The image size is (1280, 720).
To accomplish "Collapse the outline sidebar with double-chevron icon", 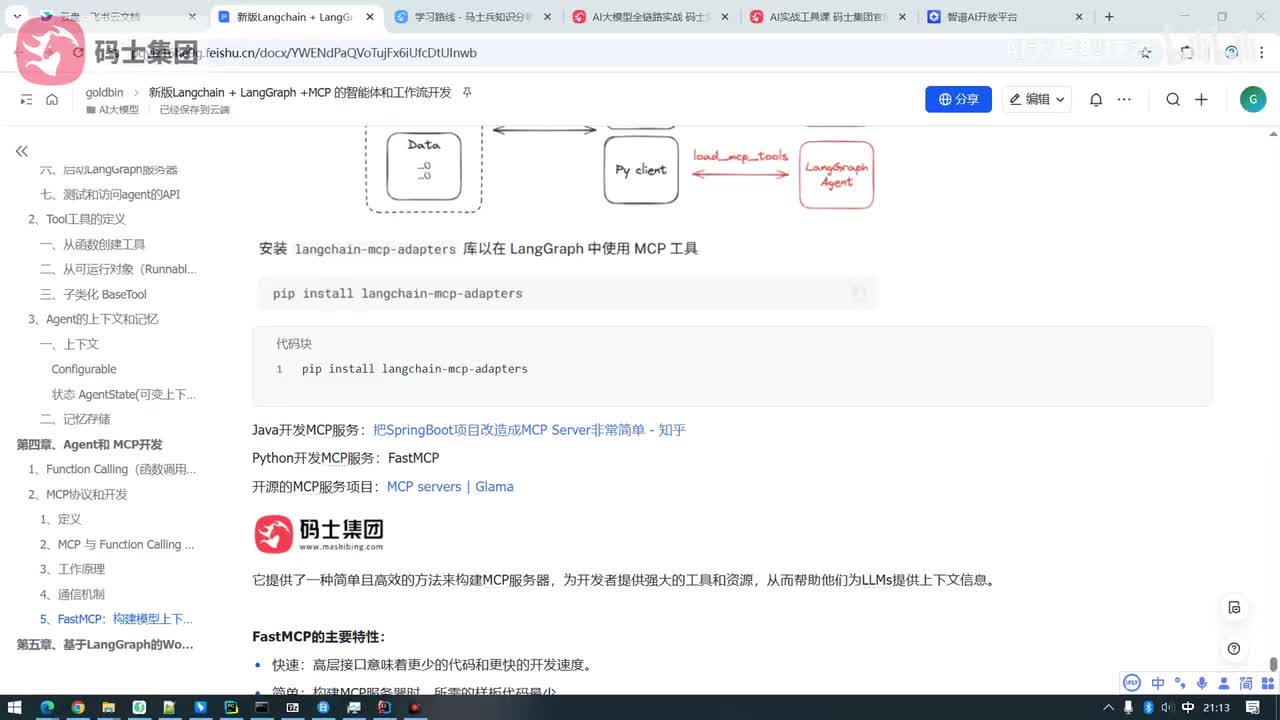I will click(x=21, y=151).
